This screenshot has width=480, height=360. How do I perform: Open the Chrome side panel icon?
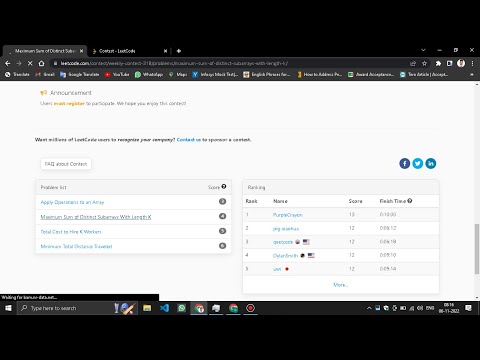pyautogui.click(x=449, y=63)
